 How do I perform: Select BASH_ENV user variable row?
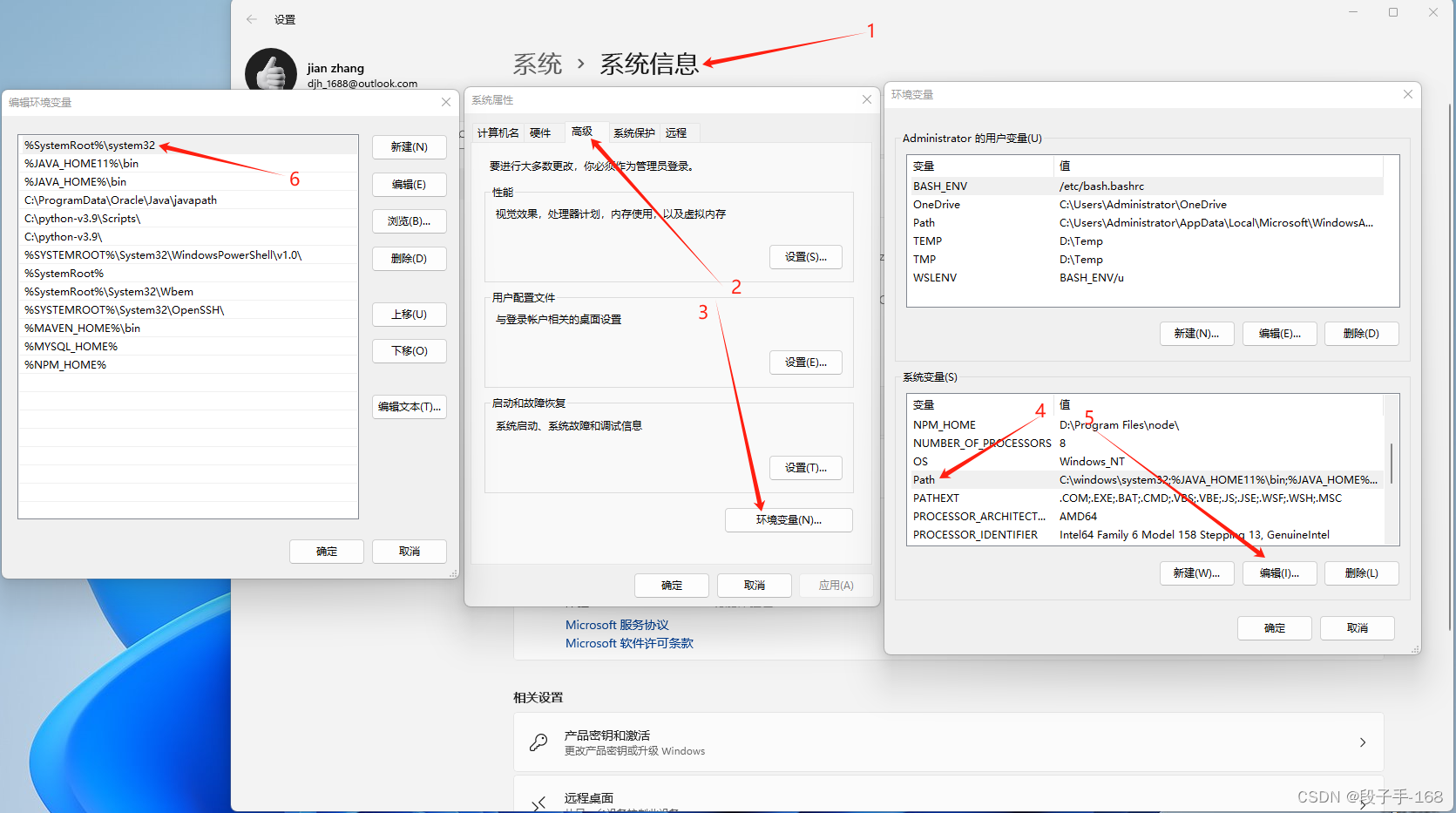(x=1146, y=186)
